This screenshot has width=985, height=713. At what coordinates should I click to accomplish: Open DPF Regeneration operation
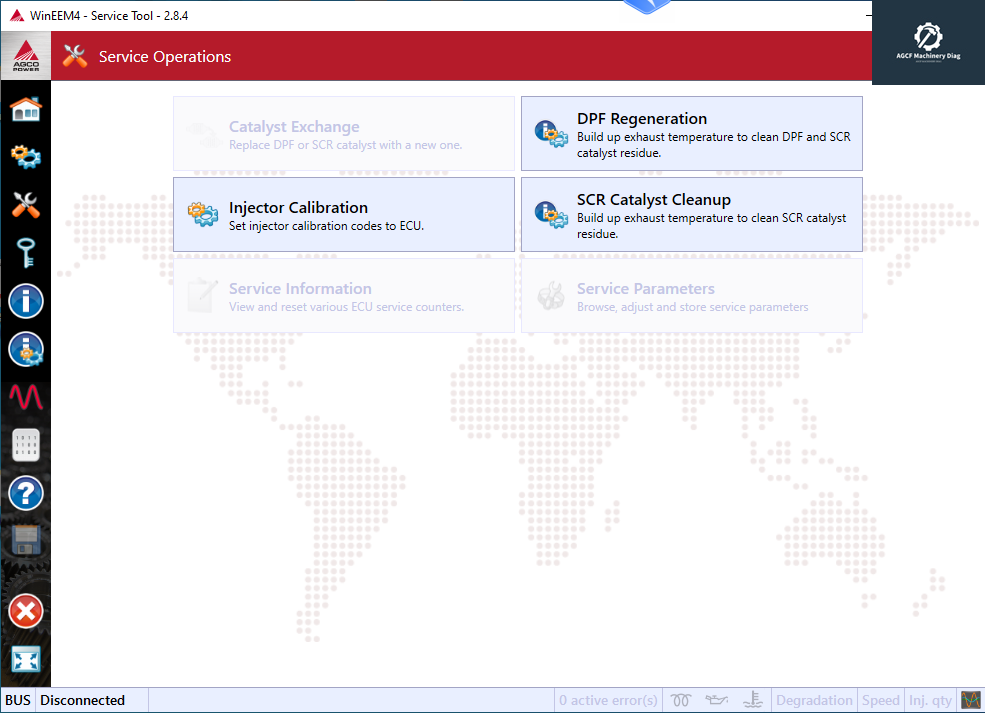(x=691, y=134)
